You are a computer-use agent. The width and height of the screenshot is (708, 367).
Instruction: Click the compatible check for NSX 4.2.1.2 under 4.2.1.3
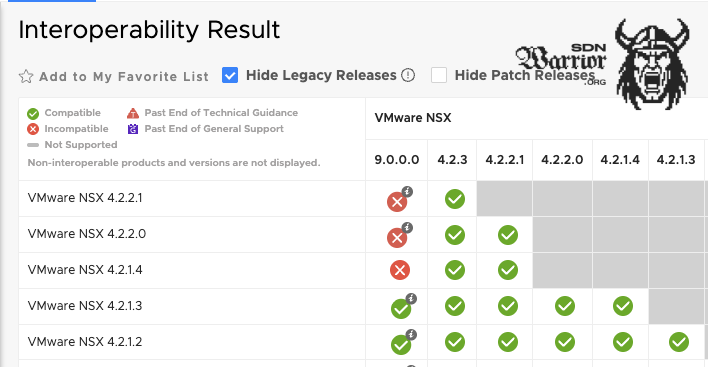[679, 342]
